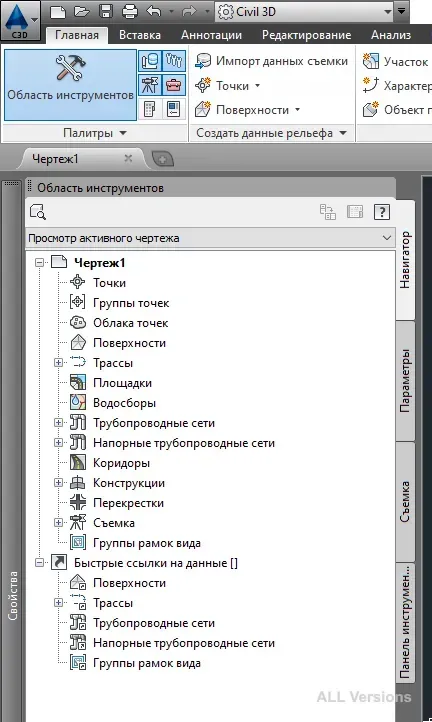Select the Коридоры node icon
The height and width of the screenshot is (722, 432).
point(77,462)
